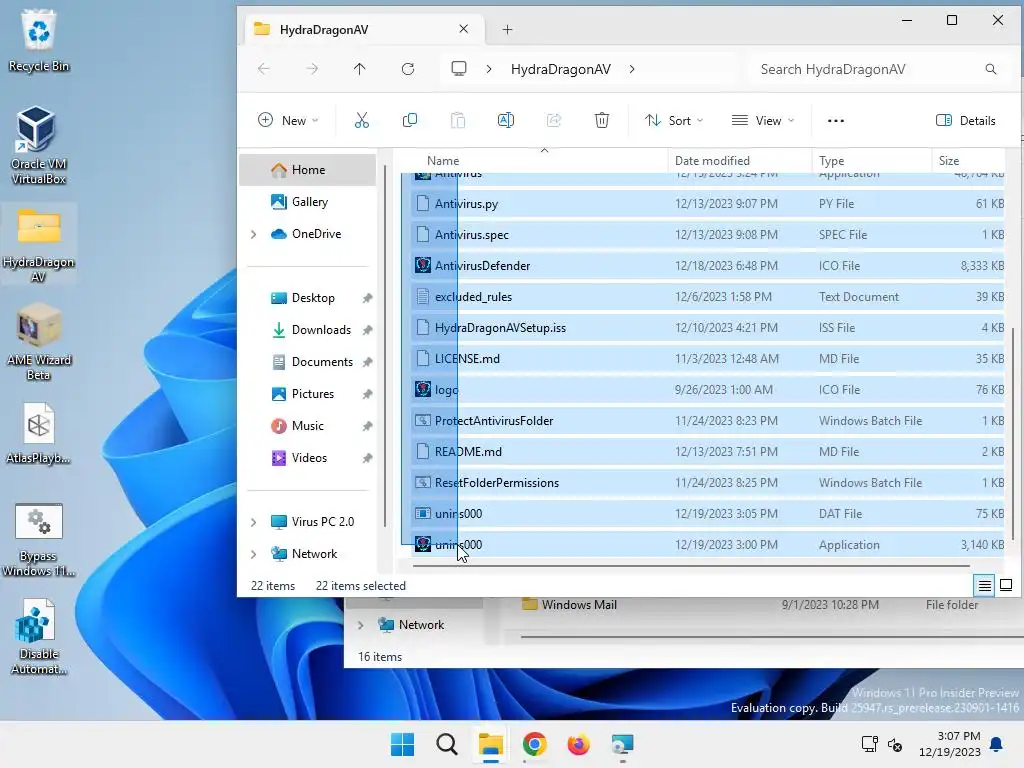
Task: Click the PC monitor icon in address bar
Action: (x=459, y=69)
